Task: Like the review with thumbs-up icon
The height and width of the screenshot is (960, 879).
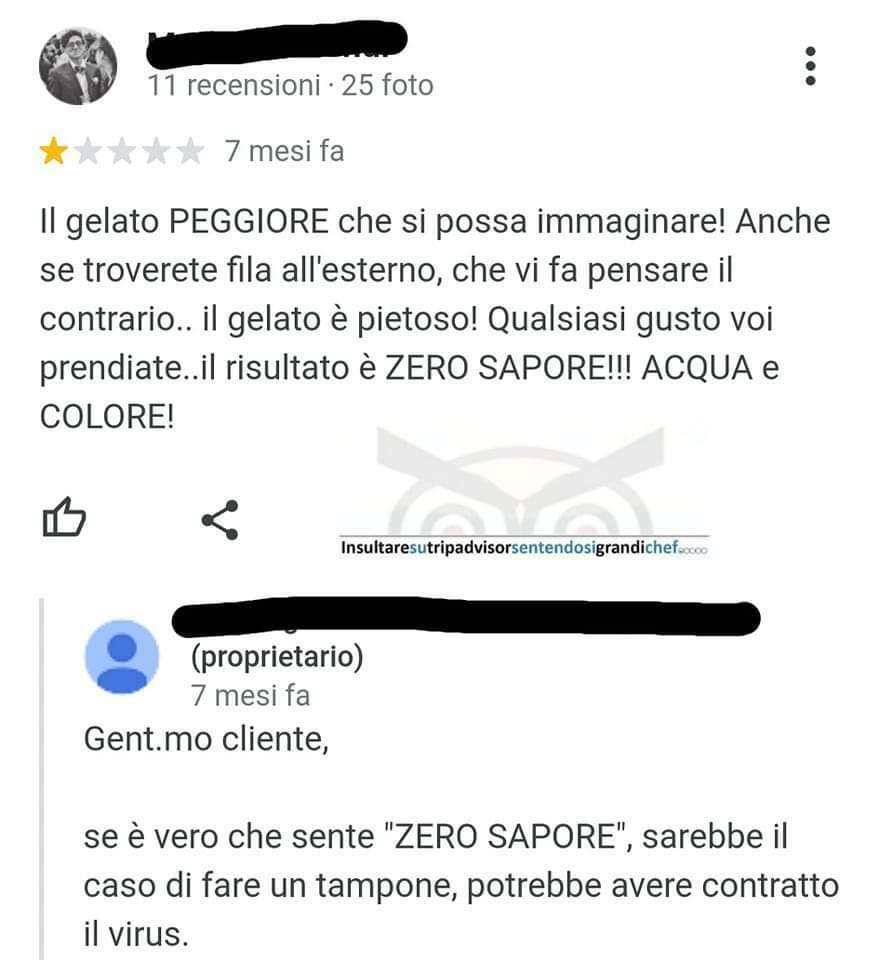Action: pos(64,517)
